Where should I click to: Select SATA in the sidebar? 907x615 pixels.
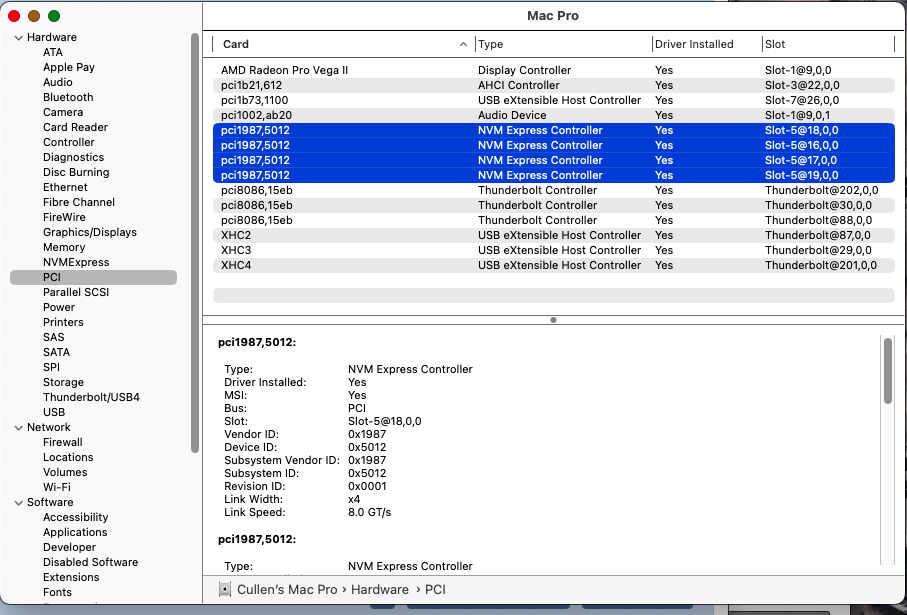coord(56,353)
